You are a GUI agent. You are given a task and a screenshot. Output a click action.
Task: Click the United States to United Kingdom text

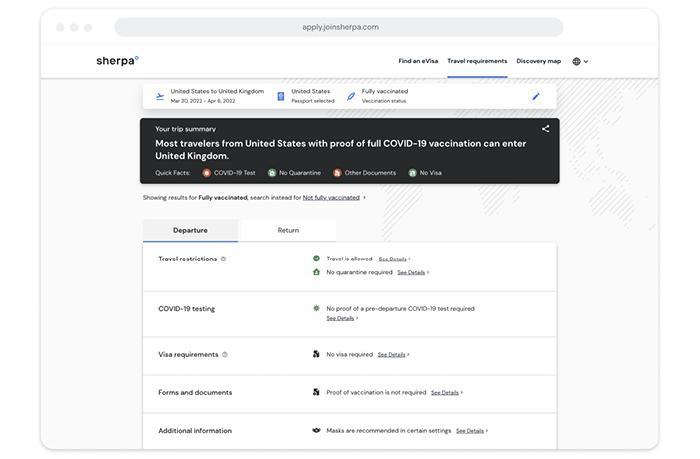point(217,91)
